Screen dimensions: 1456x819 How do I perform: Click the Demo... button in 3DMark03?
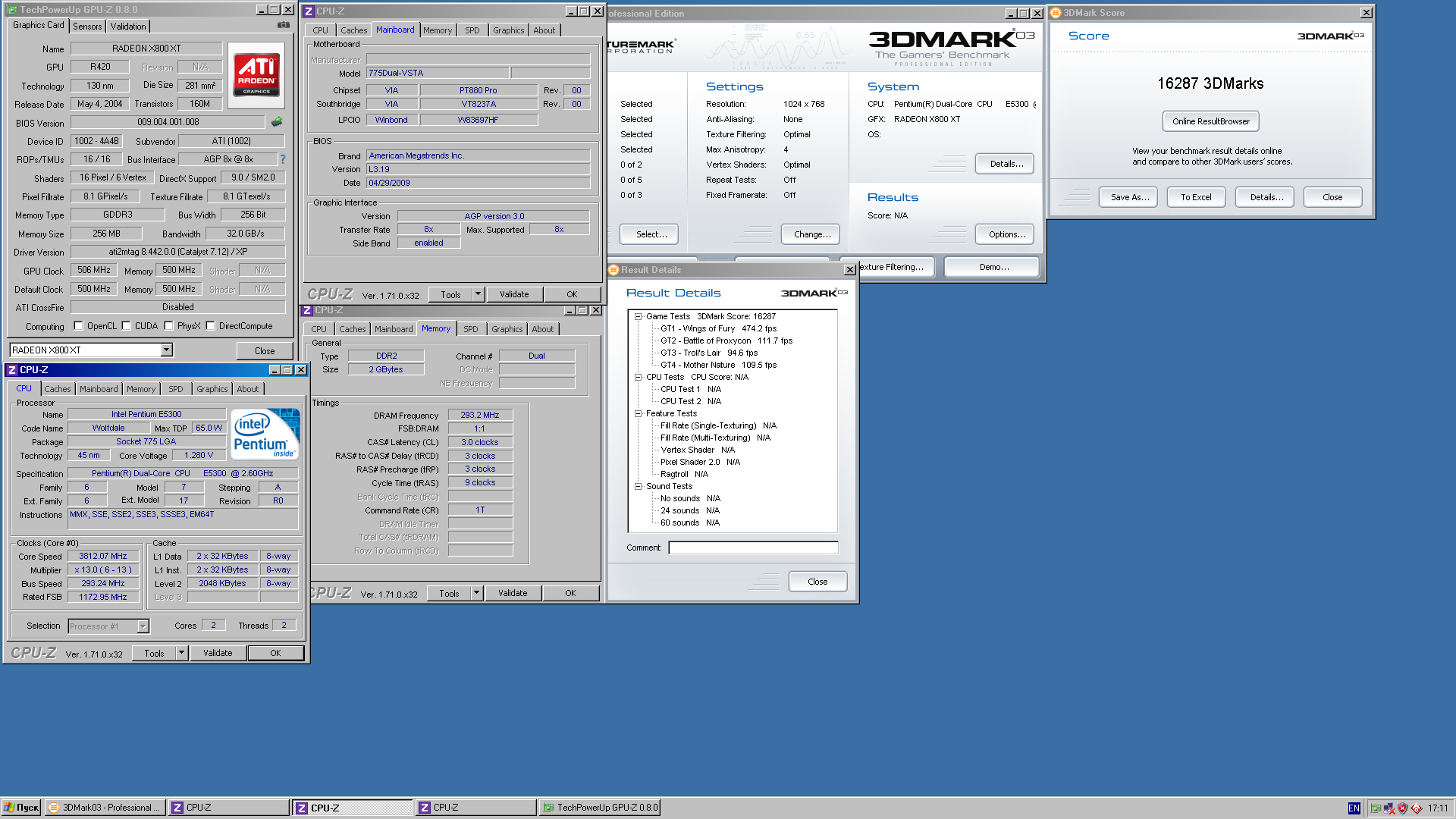[x=993, y=267]
